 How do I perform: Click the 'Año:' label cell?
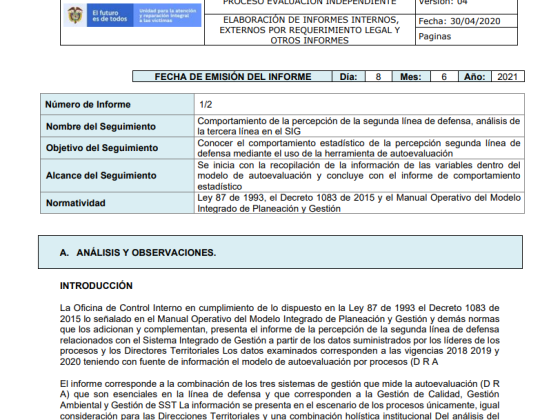click(x=475, y=77)
